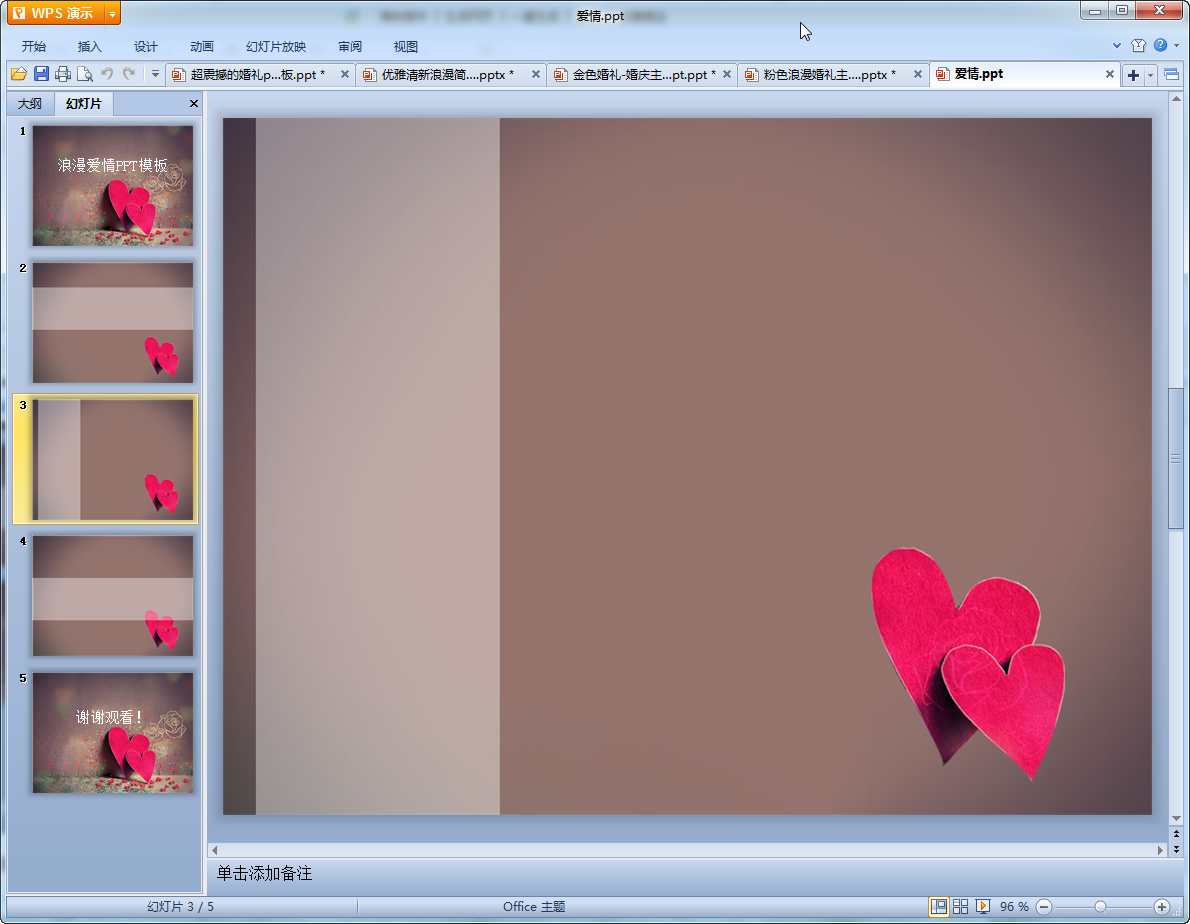Go to previous slide double-arrow button
This screenshot has height=924, width=1190.
coord(1176,834)
